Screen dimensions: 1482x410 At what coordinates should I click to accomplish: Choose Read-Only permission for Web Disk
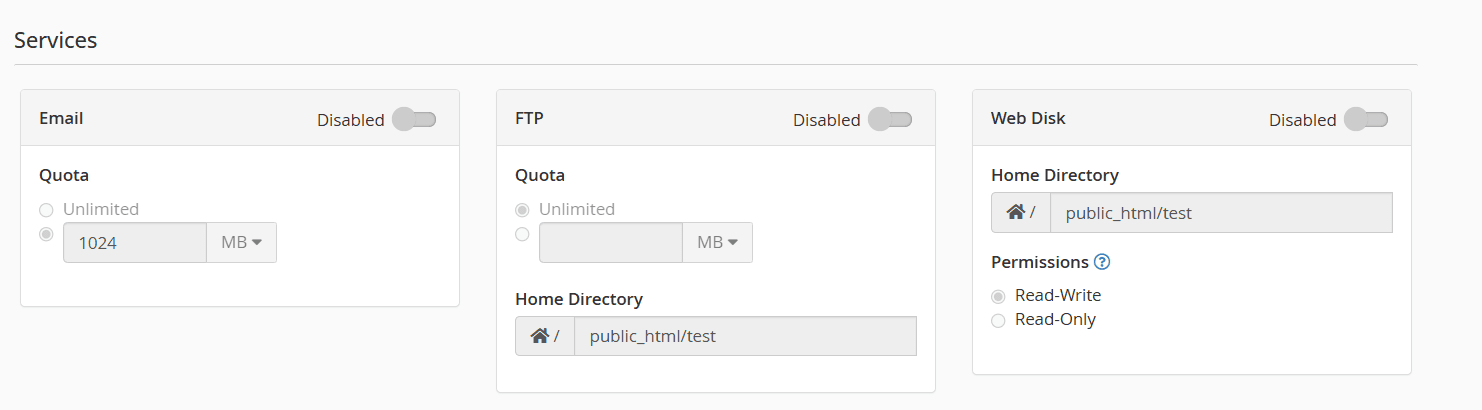pos(998,320)
